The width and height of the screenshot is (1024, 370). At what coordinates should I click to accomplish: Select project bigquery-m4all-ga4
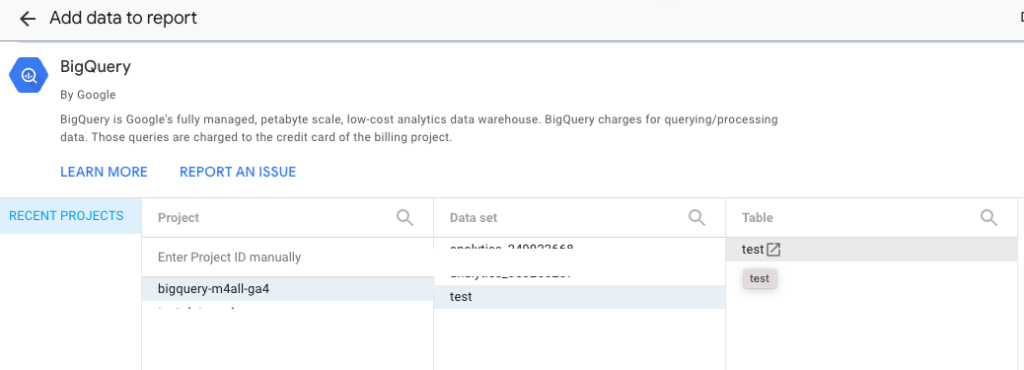[287, 288]
